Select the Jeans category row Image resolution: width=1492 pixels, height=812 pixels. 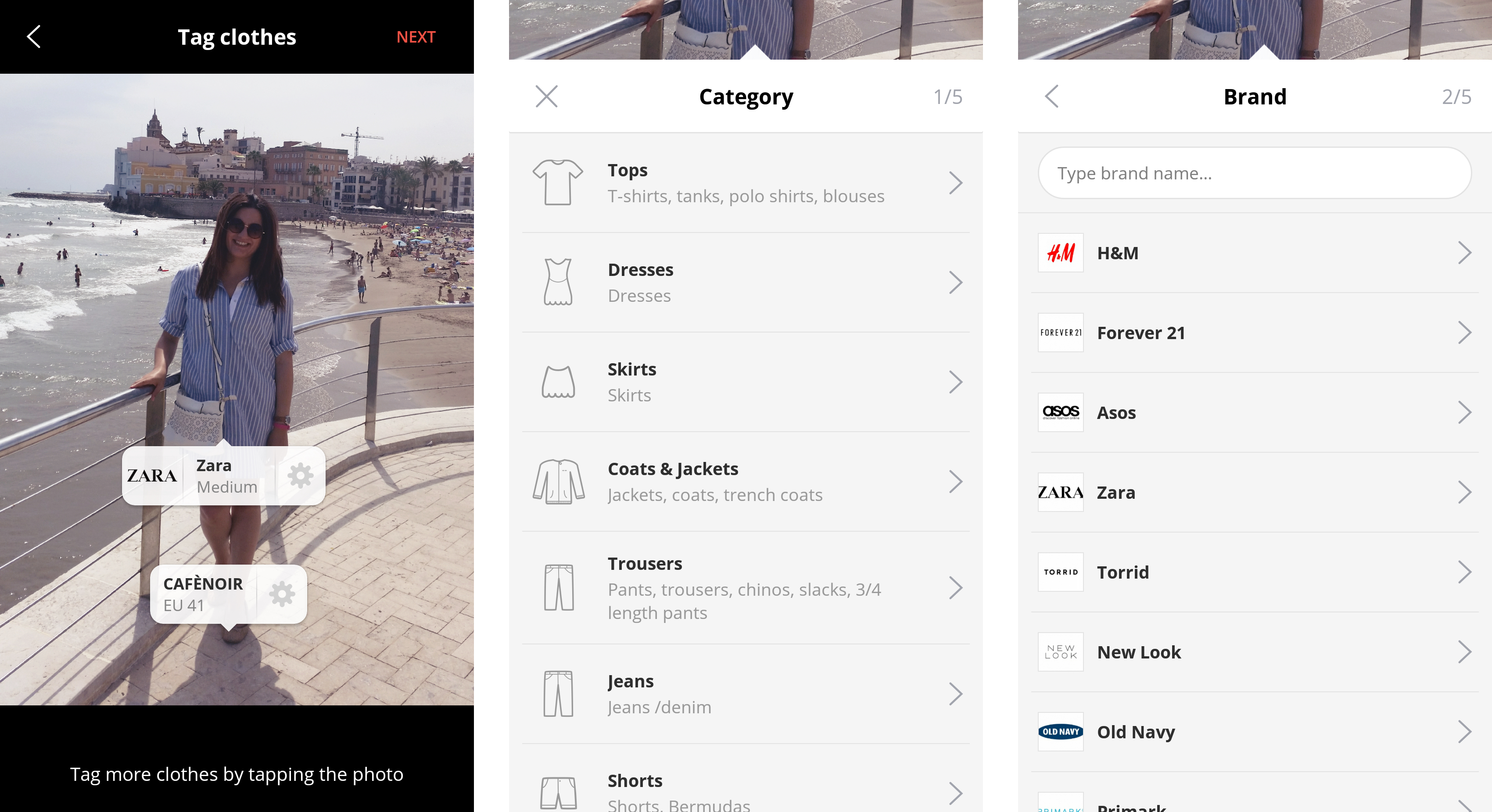746,694
